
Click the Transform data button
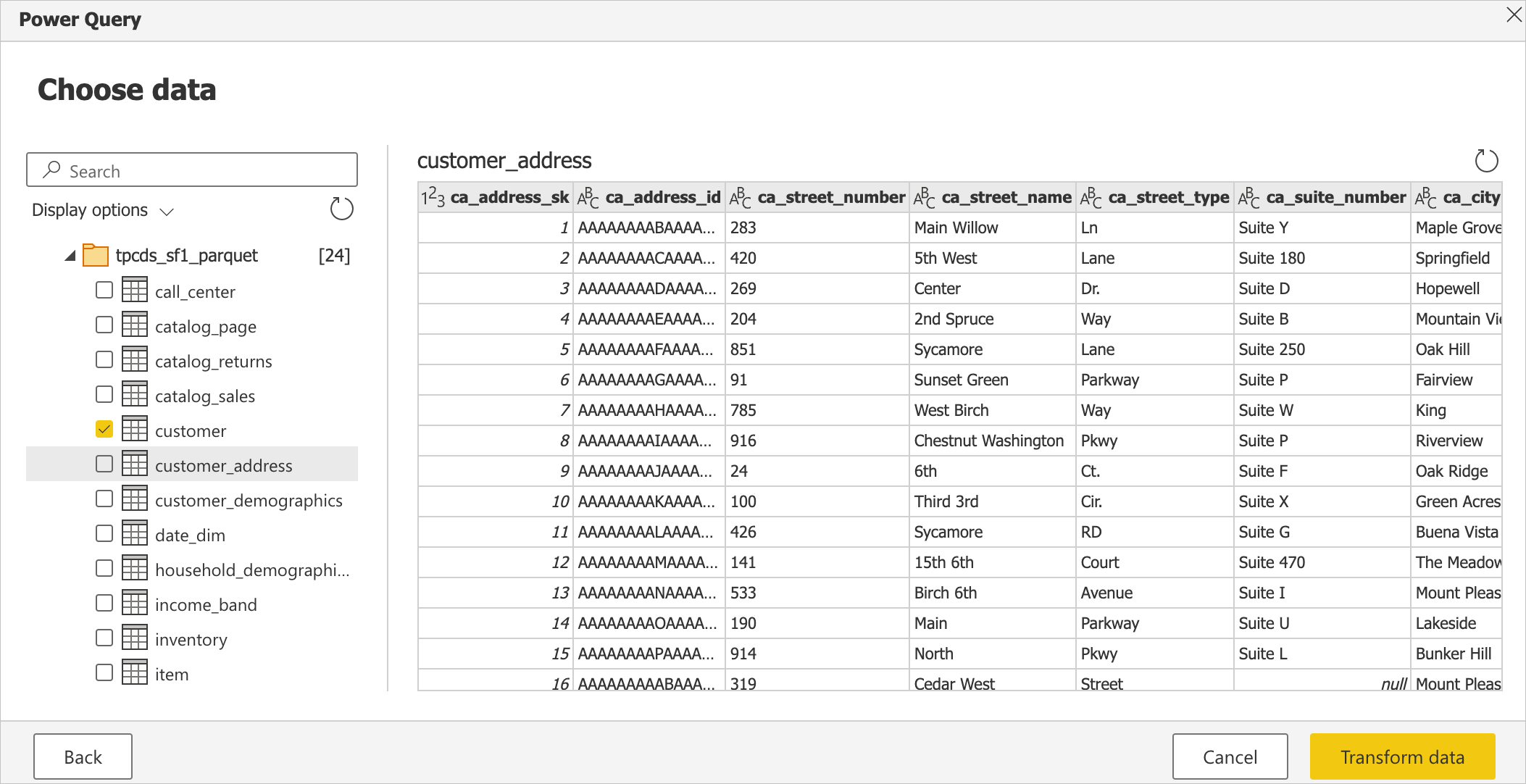point(1399,756)
